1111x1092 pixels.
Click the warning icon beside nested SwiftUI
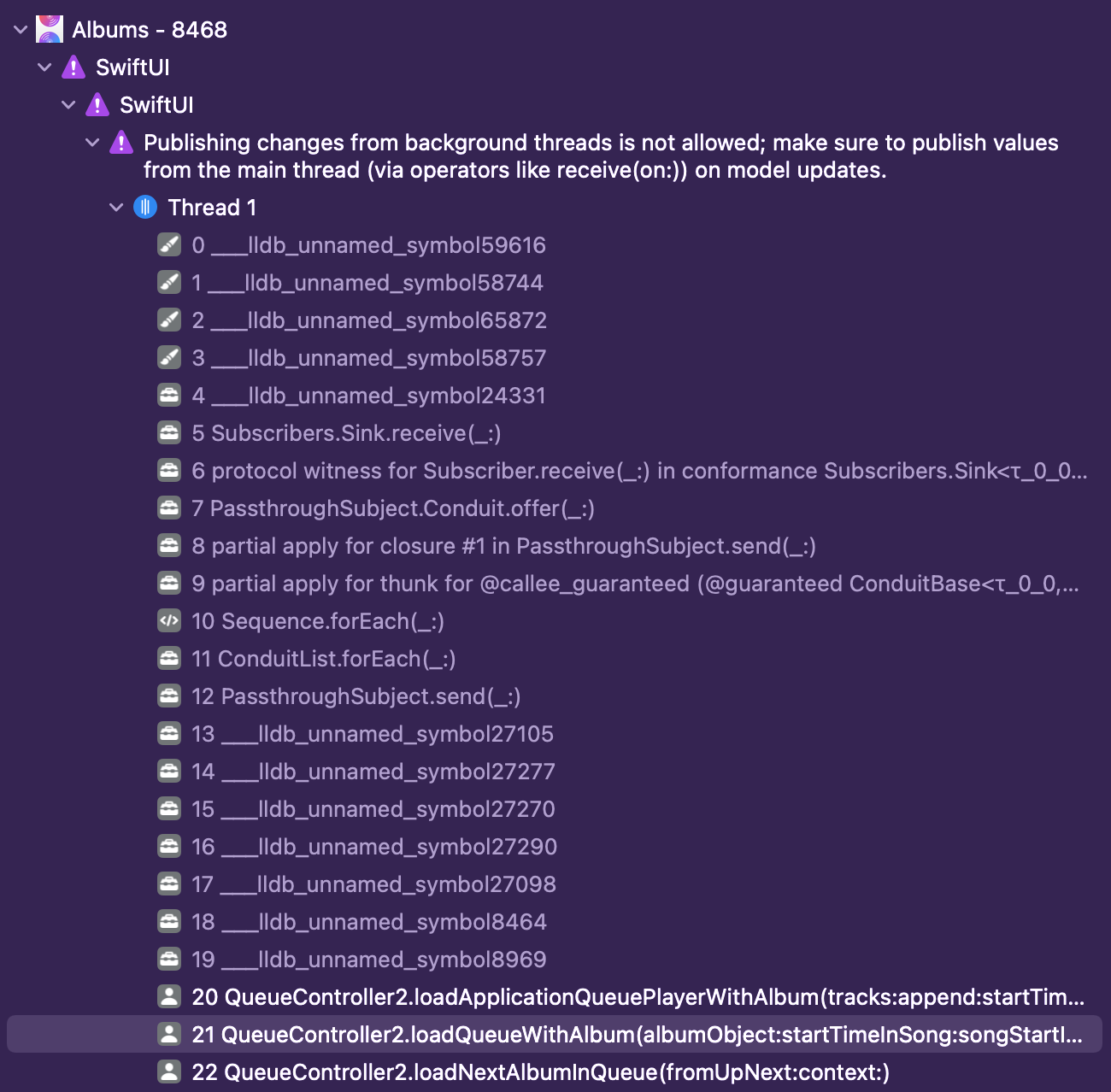(97, 104)
